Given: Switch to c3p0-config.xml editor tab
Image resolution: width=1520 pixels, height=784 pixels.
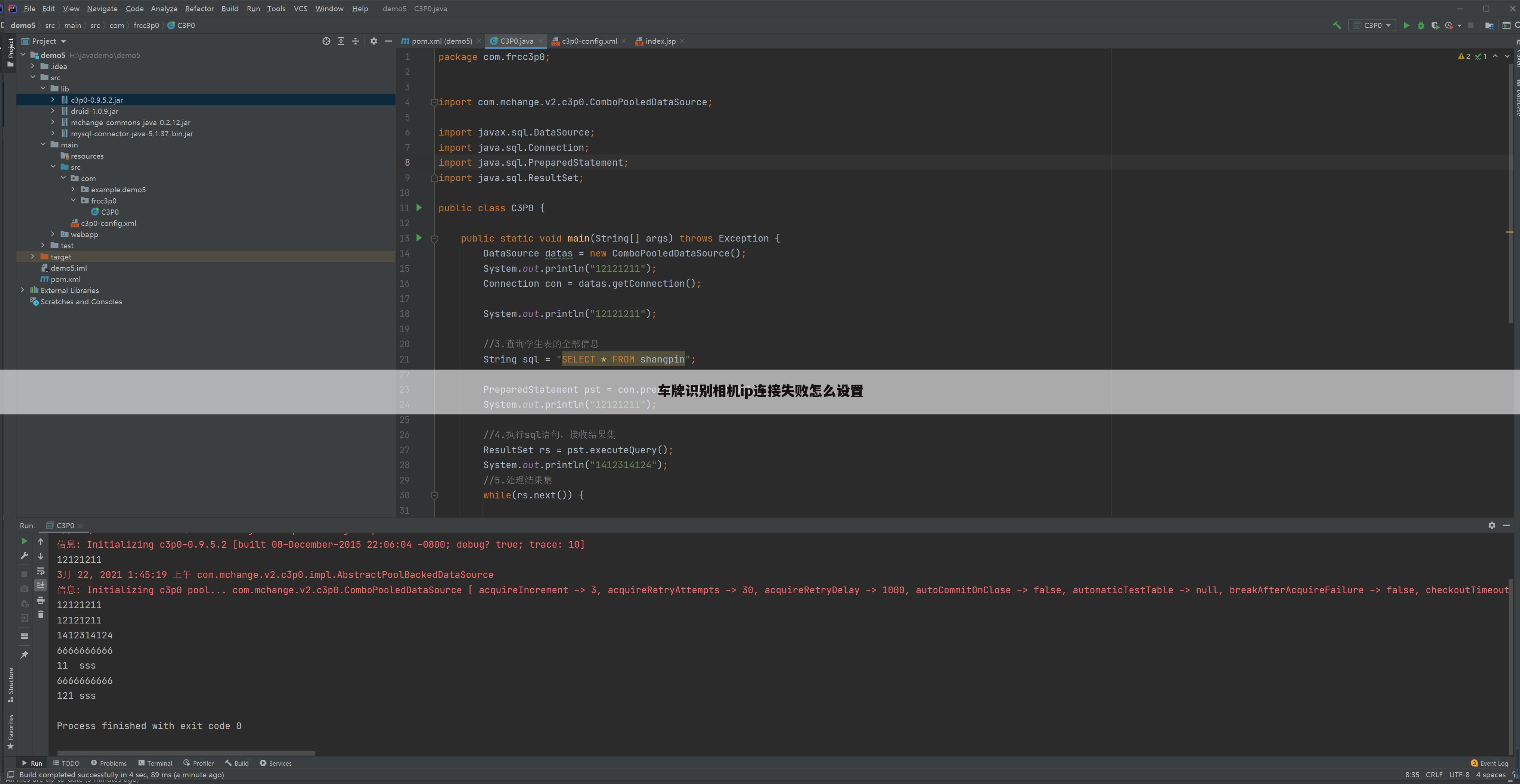Looking at the screenshot, I should coord(589,41).
